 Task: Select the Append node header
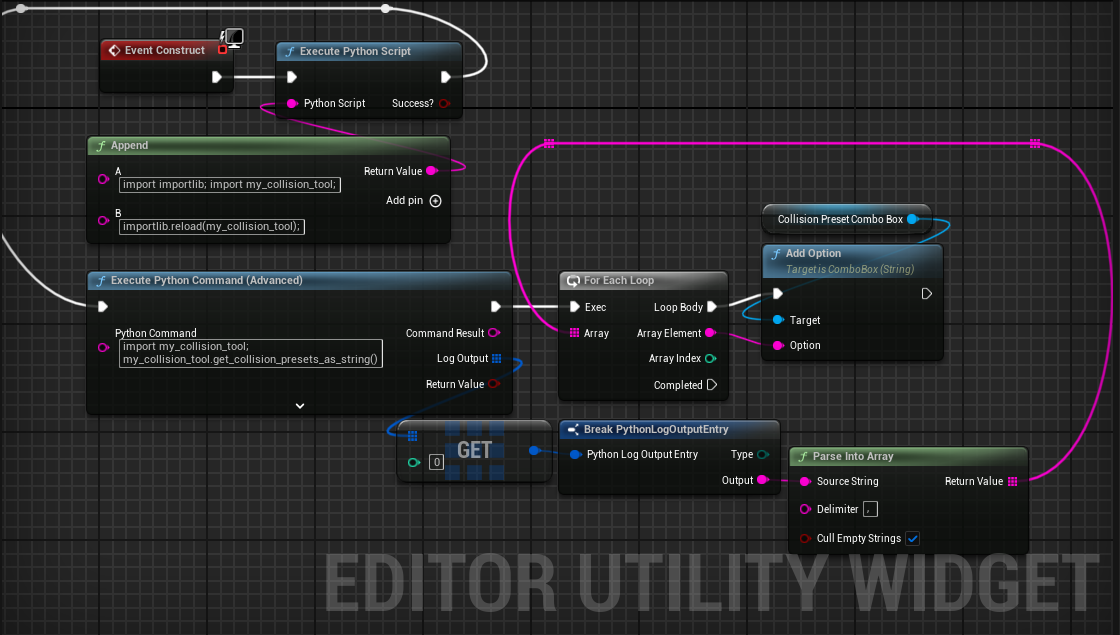click(x=269, y=146)
